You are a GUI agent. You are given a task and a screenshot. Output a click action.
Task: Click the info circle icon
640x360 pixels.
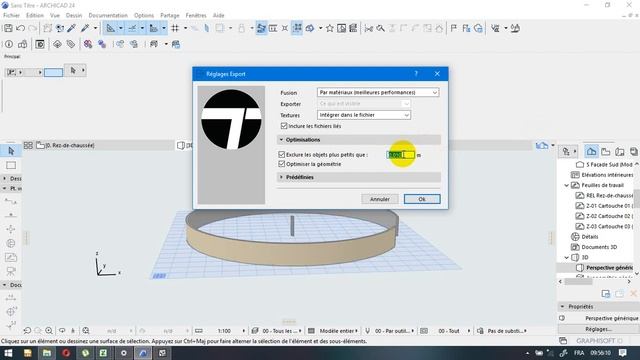[9, 44]
